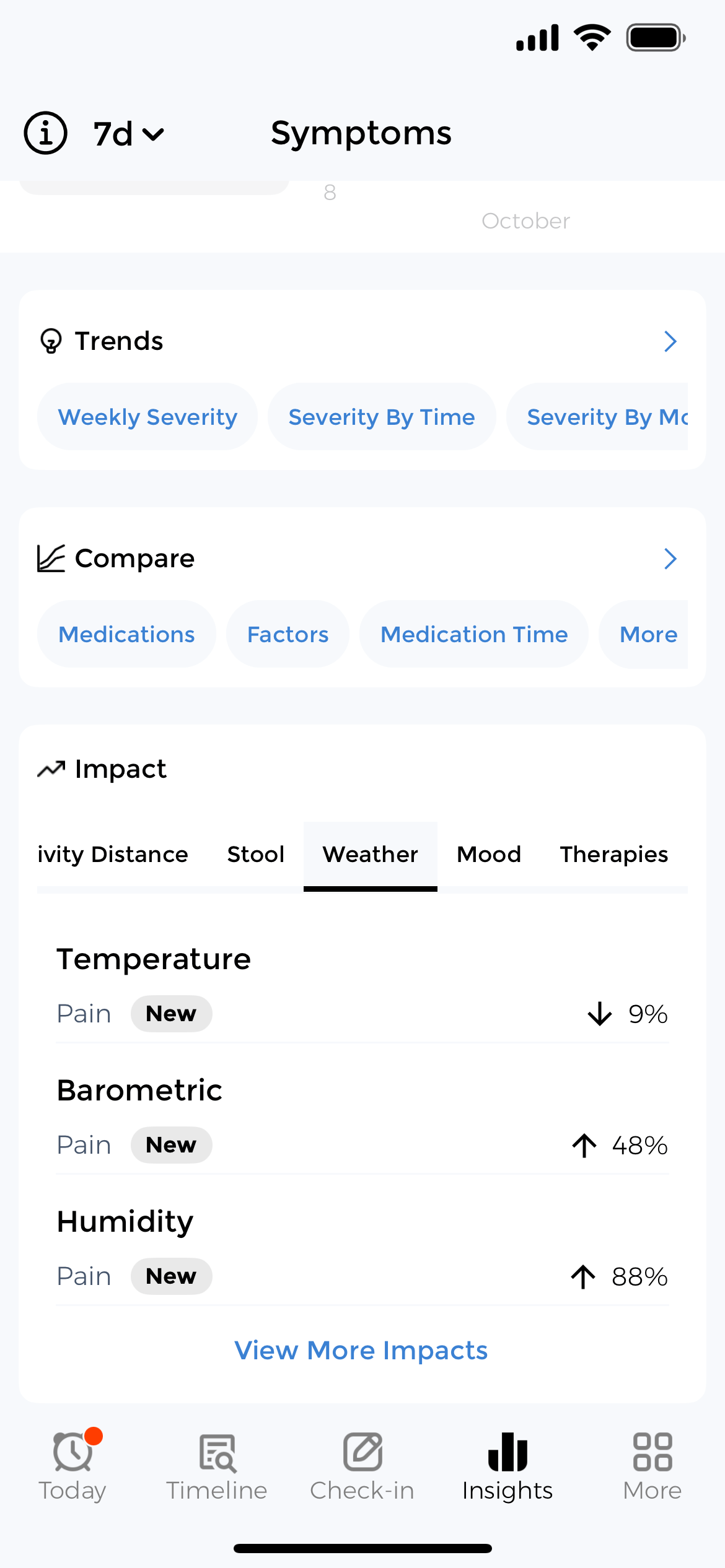Viewport: 725px width, 1568px height.
Task: Select the Therapies tab
Action: (614, 855)
